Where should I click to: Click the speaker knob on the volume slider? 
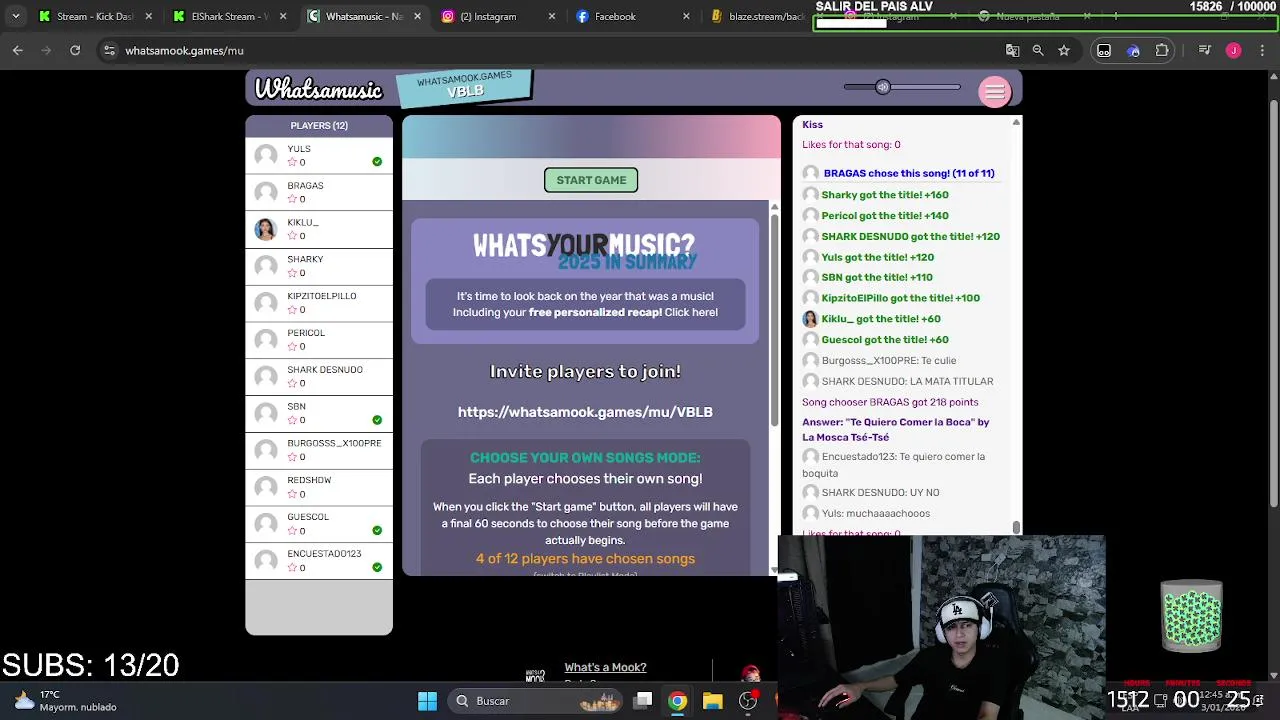point(883,87)
